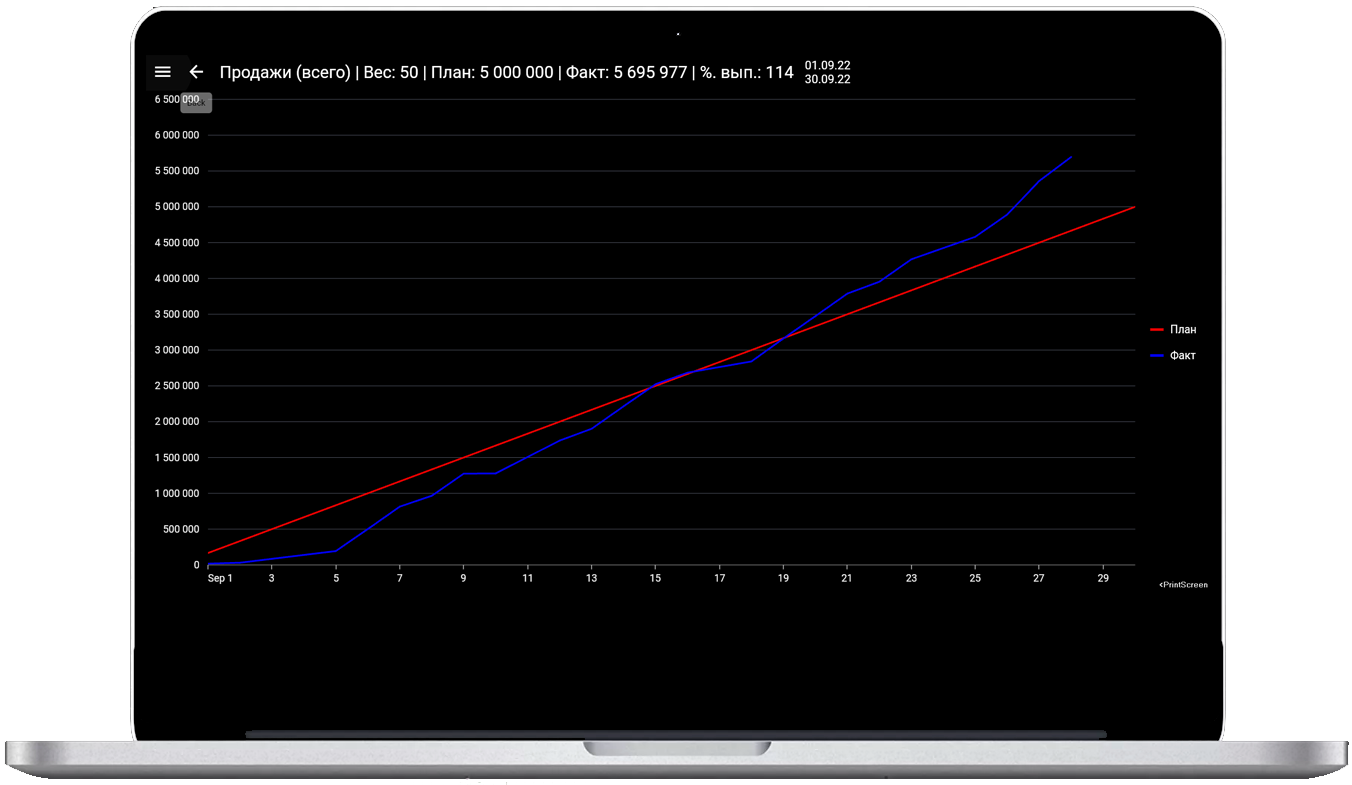Click the Факт: 5 695 977 header value
This screenshot has height=785, width=1352.
tap(626, 72)
